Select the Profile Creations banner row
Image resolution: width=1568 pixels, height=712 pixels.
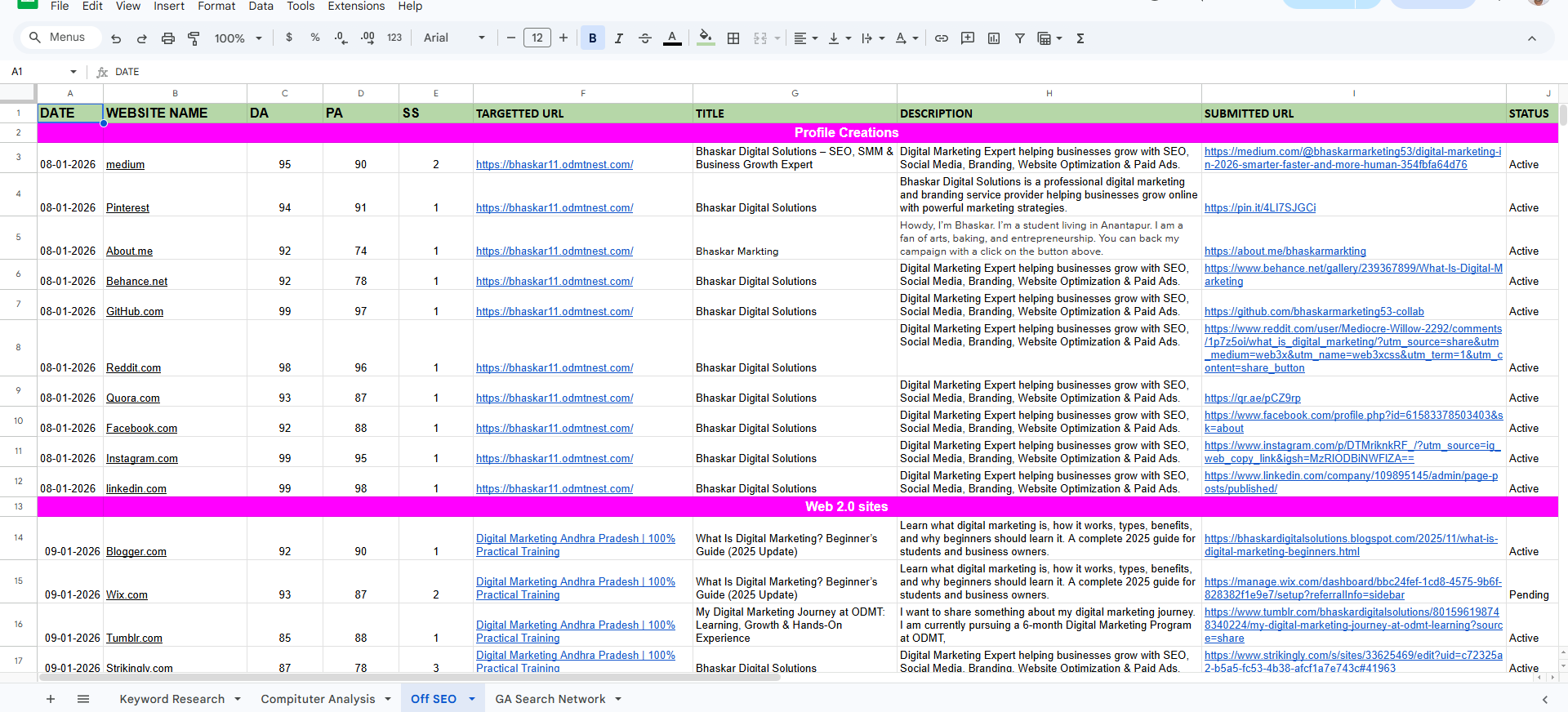pyautogui.click(x=798, y=132)
